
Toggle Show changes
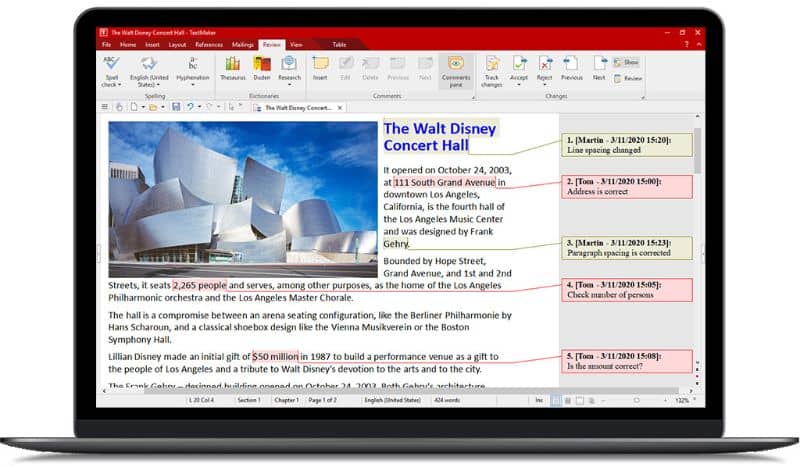pyautogui.click(x=626, y=62)
